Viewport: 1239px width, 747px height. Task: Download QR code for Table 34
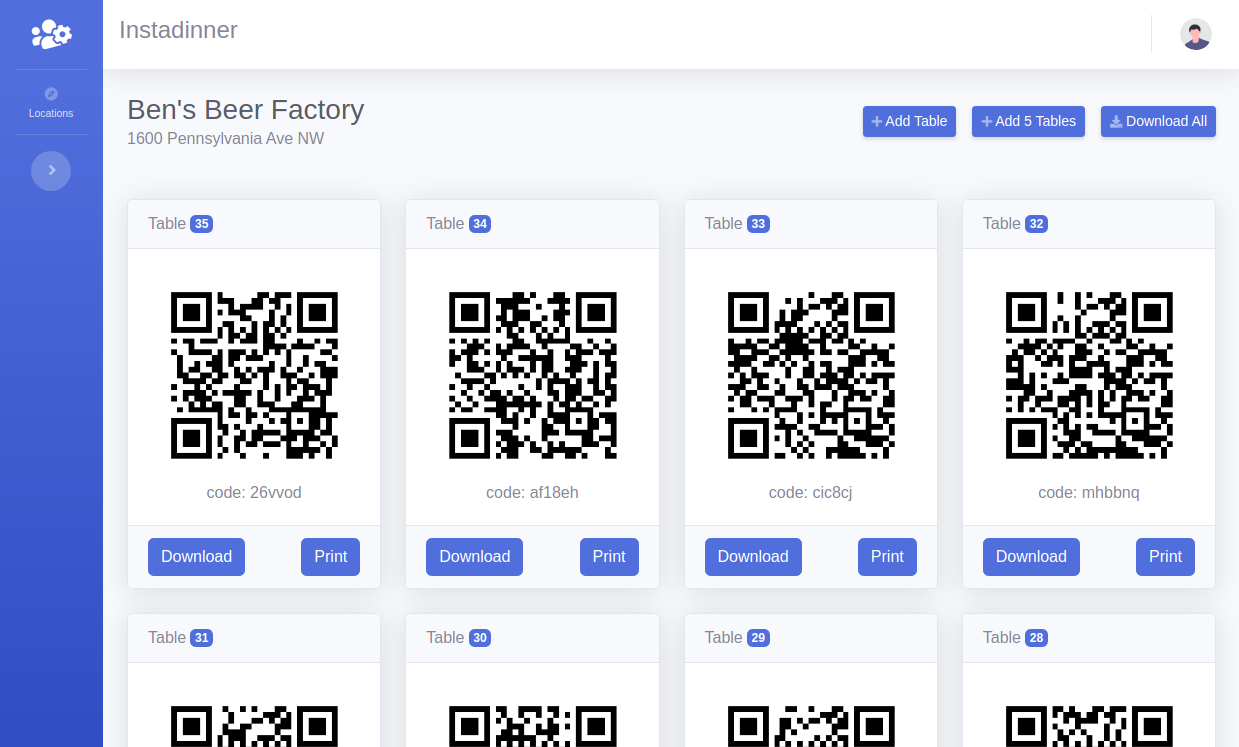click(x=474, y=557)
